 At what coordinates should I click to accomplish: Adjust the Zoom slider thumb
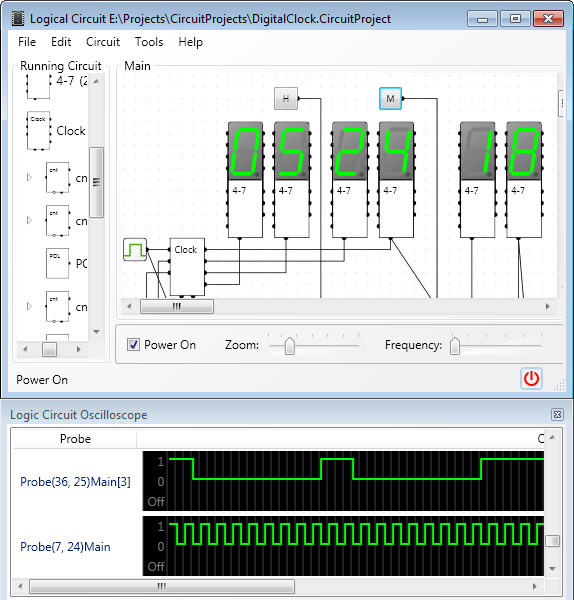point(290,346)
